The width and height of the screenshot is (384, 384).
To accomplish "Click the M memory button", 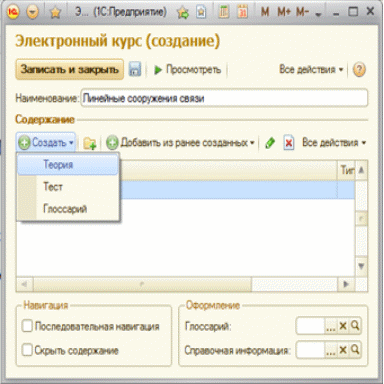I will (265, 12).
